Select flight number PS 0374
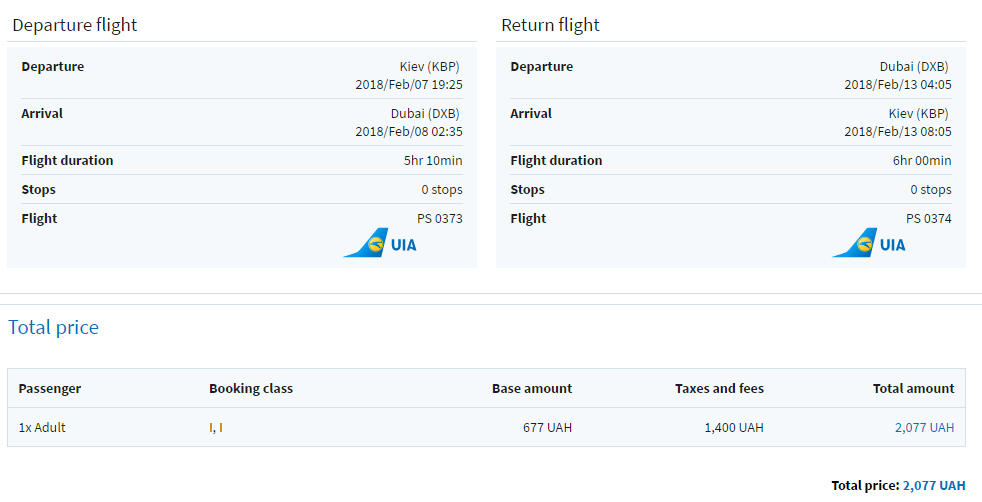The height and width of the screenshot is (502, 982). [x=929, y=218]
